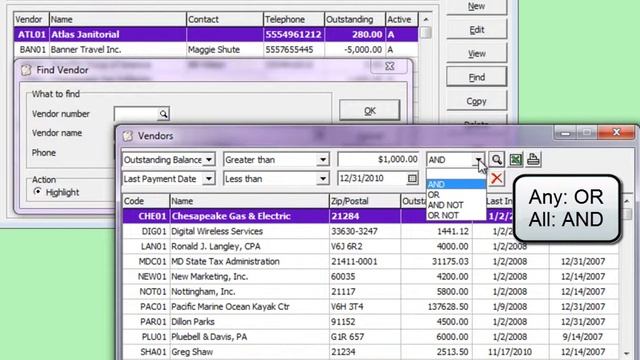Click up arrow of background vendor list scrollbar
This screenshot has height=360, width=640.
[426, 19]
